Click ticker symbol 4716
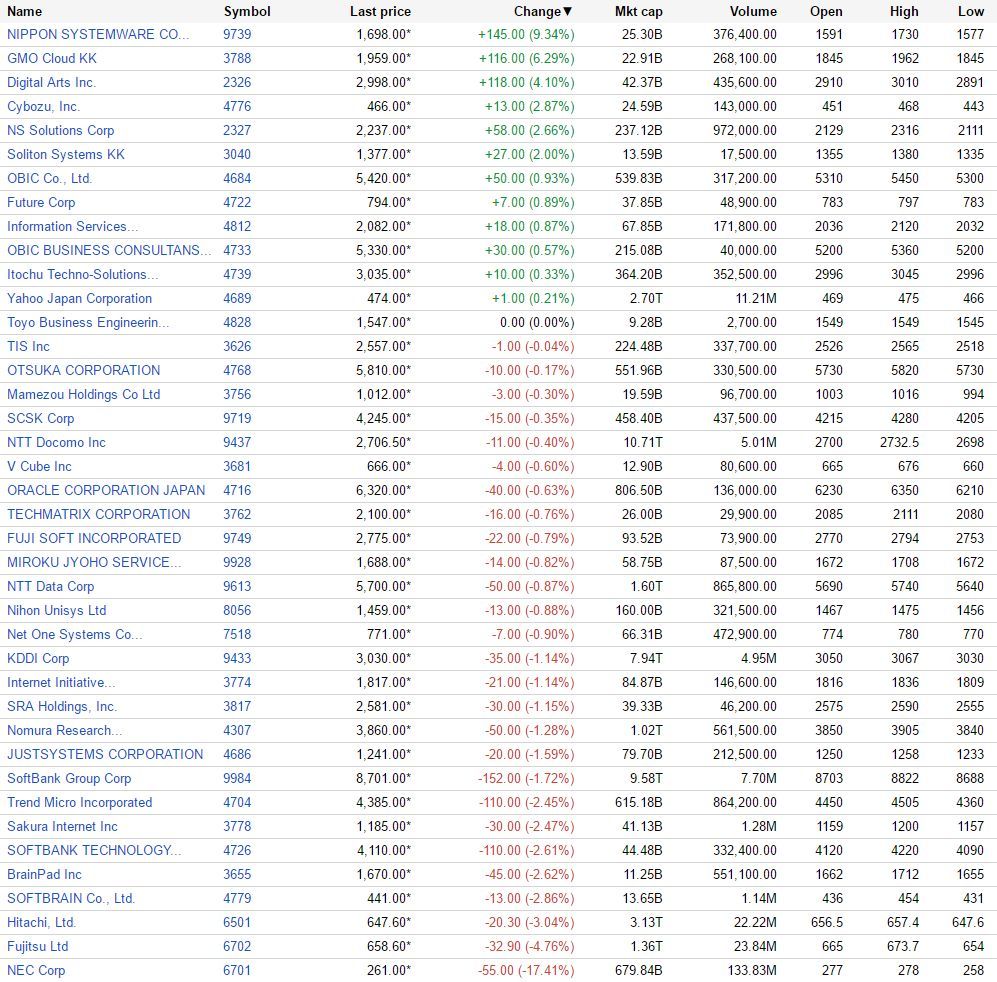The width and height of the screenshot is (997, 982). [x=237, y=490]
